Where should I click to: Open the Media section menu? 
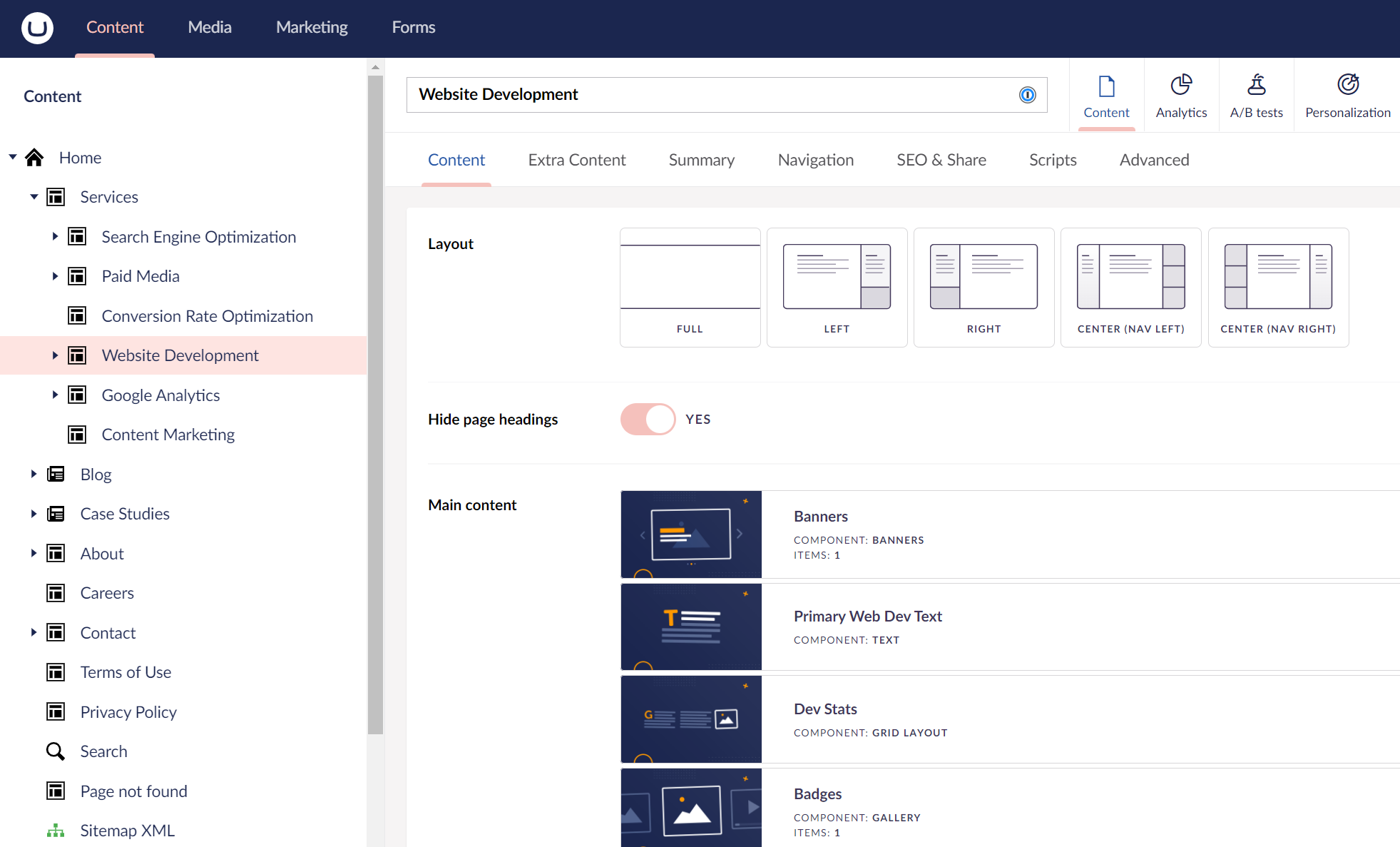point(210,27)
